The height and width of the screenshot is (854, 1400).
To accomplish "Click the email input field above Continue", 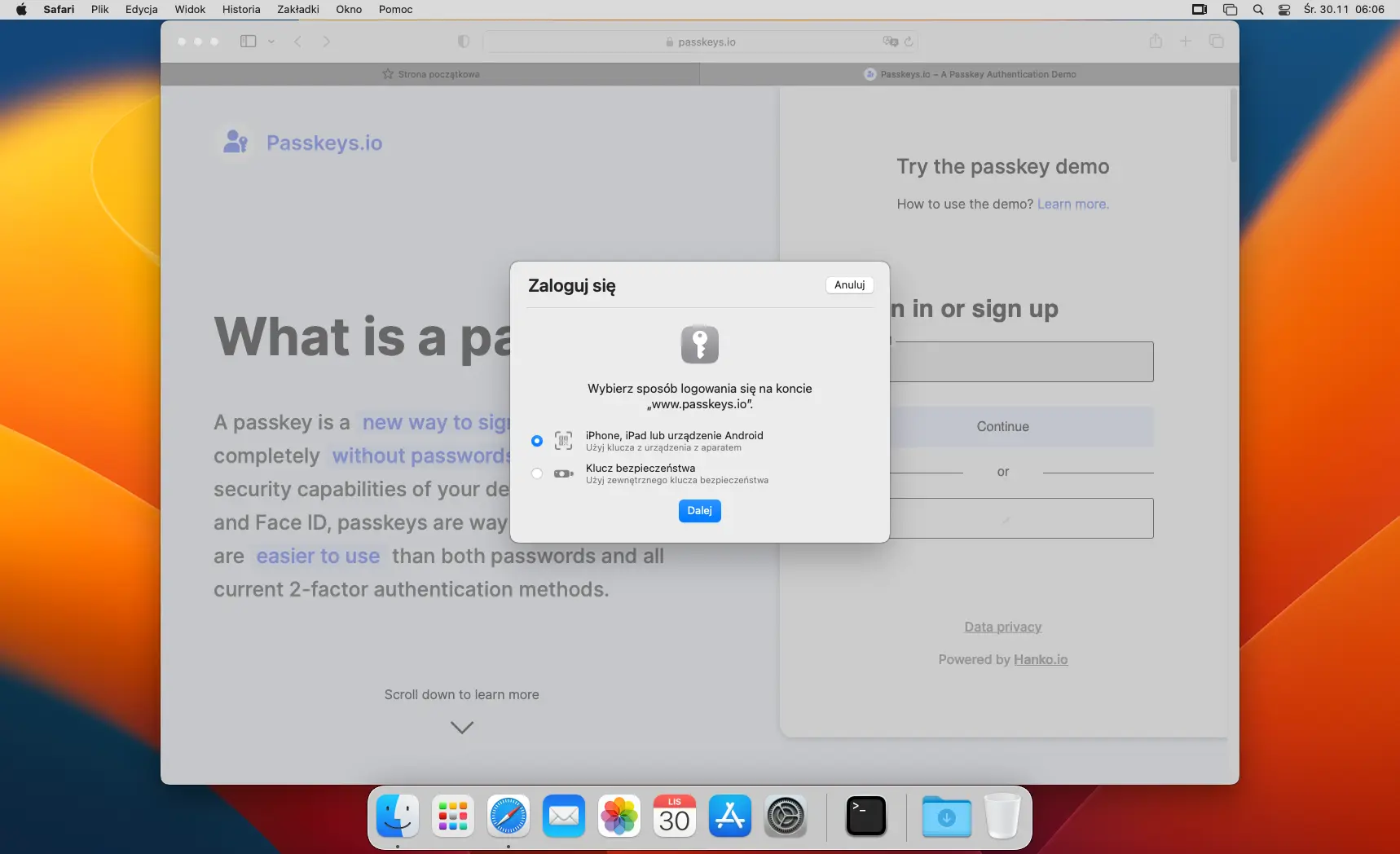I will pyautogui.click(x=1003, y=362).
